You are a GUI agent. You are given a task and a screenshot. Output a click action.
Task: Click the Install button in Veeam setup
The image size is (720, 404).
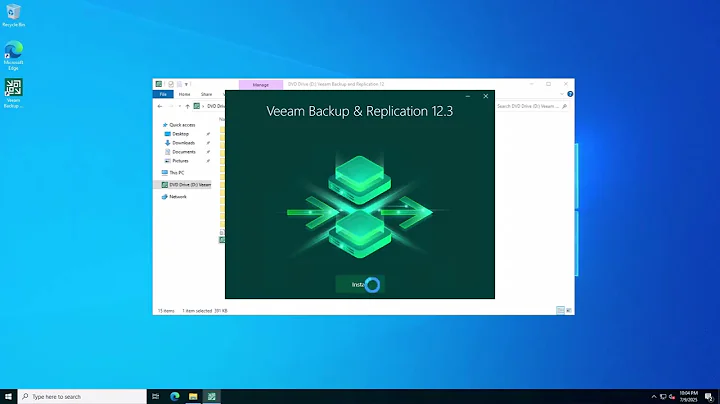[360, 284]
